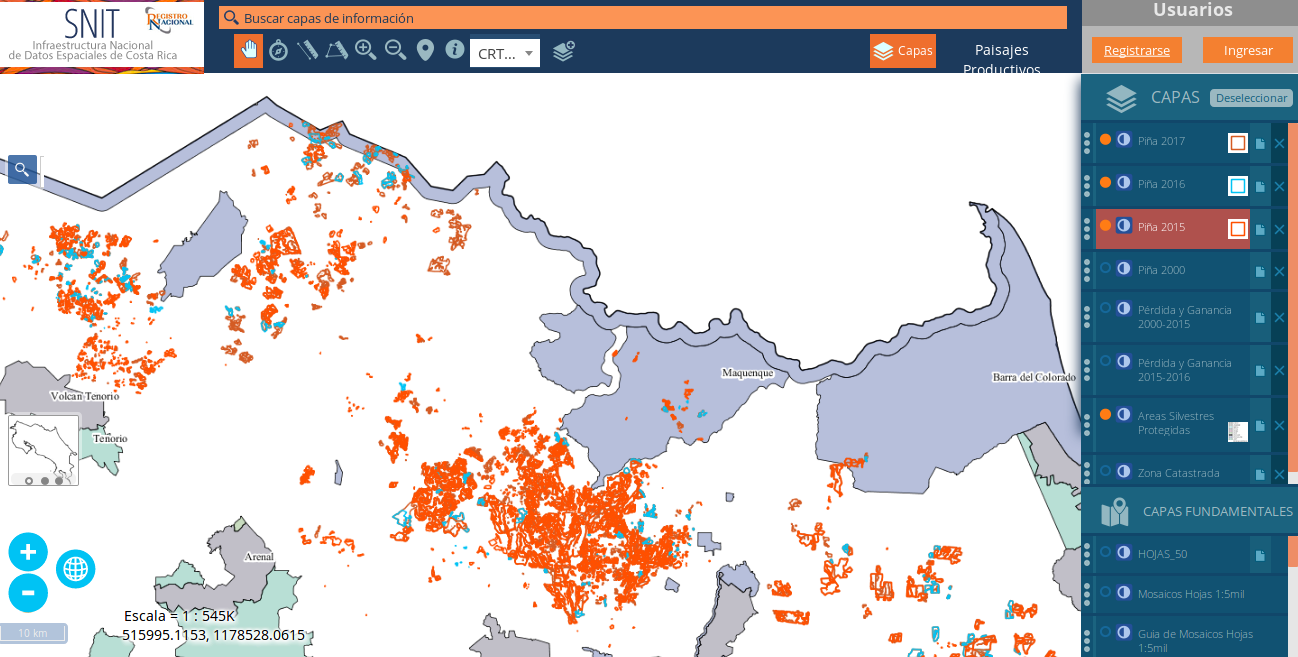This screenshot has height=657, width=1298.
Task: Click the add layers stack icon
Action: click(564, 51)
